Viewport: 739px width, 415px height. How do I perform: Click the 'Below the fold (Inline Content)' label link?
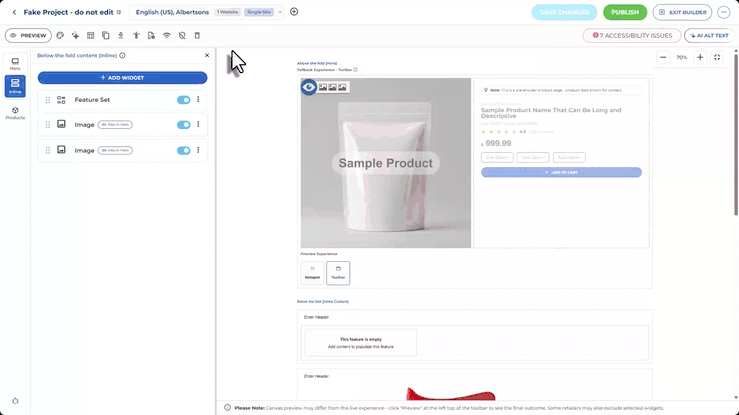323,301
